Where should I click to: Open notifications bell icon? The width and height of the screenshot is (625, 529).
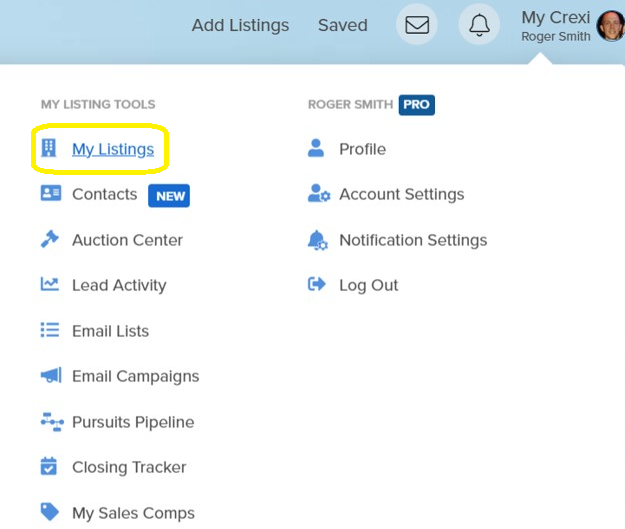click(x=479, y=25)
